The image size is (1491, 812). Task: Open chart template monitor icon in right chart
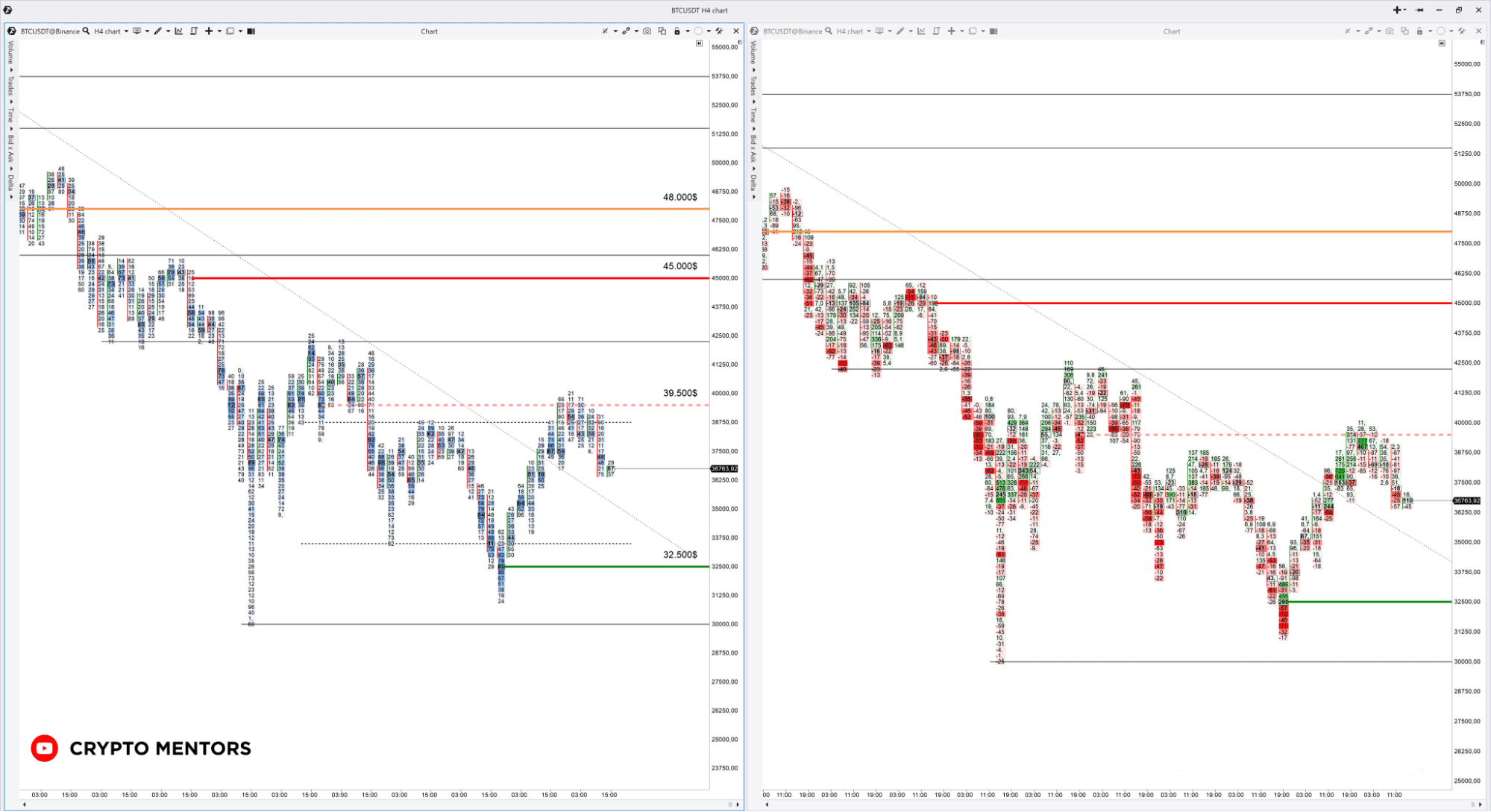point(879,31)
